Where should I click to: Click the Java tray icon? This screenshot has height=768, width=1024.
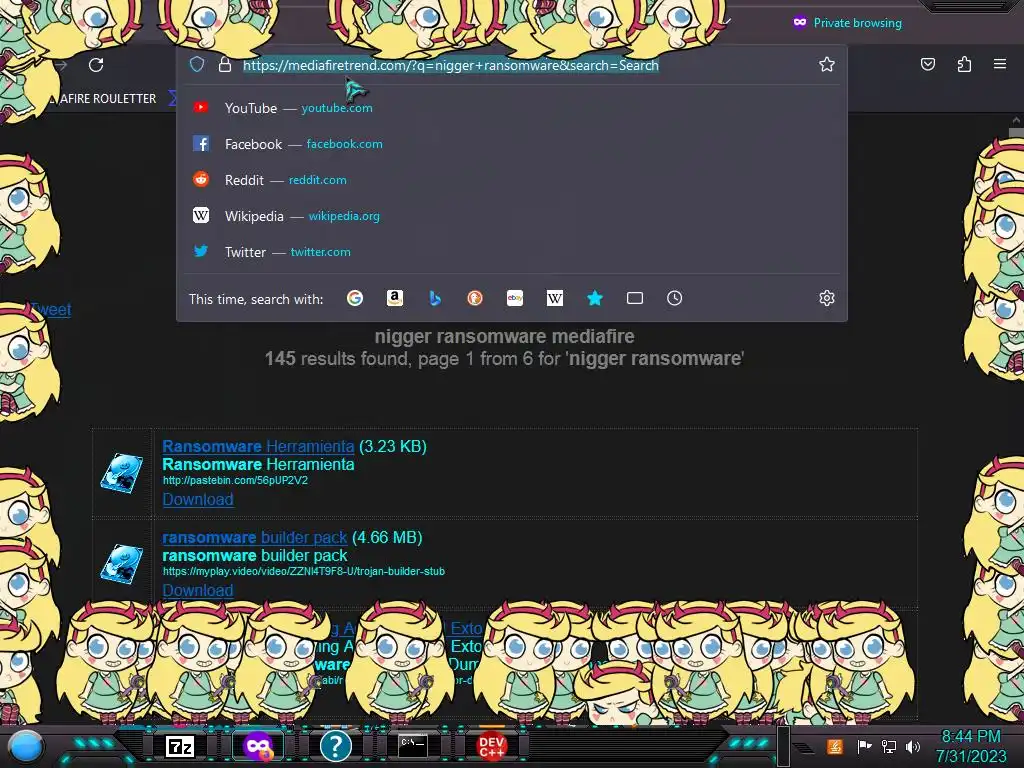coord(835,746)
